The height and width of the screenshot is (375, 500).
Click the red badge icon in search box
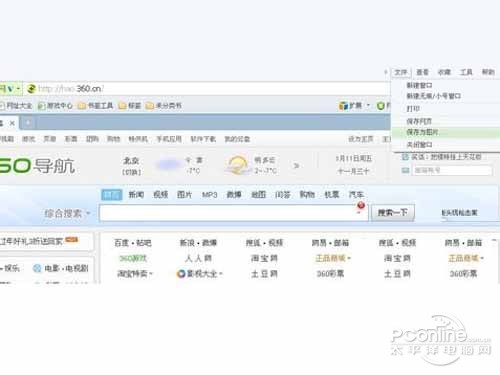pos(361,206)
